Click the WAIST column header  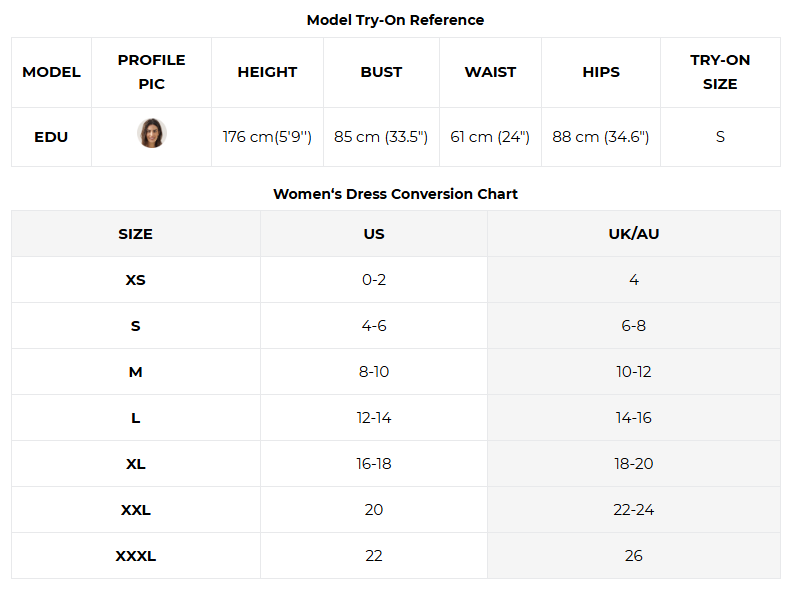[491, 72]
